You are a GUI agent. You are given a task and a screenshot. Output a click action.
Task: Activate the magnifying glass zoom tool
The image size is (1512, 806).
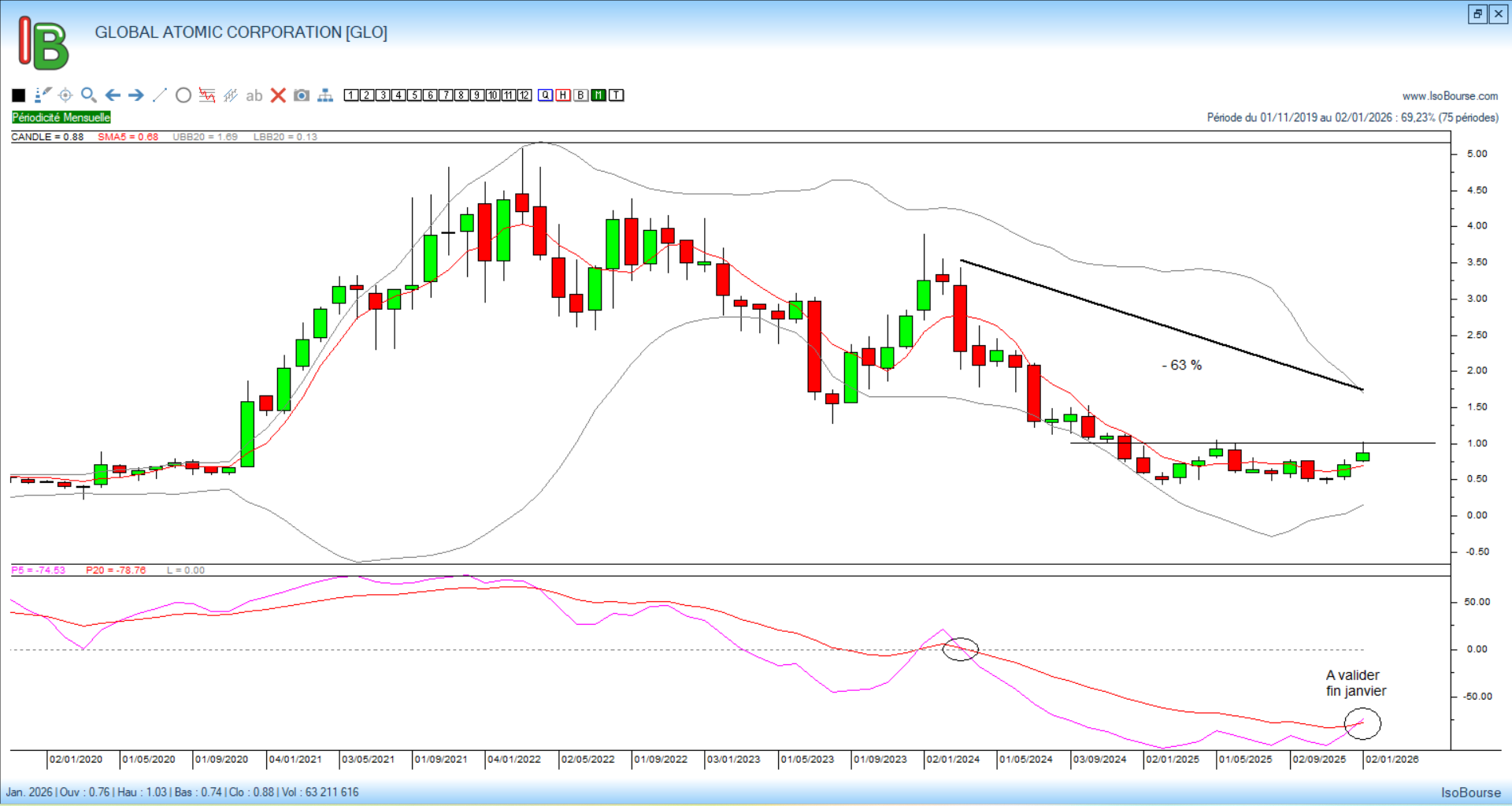[x=89, y=95]
